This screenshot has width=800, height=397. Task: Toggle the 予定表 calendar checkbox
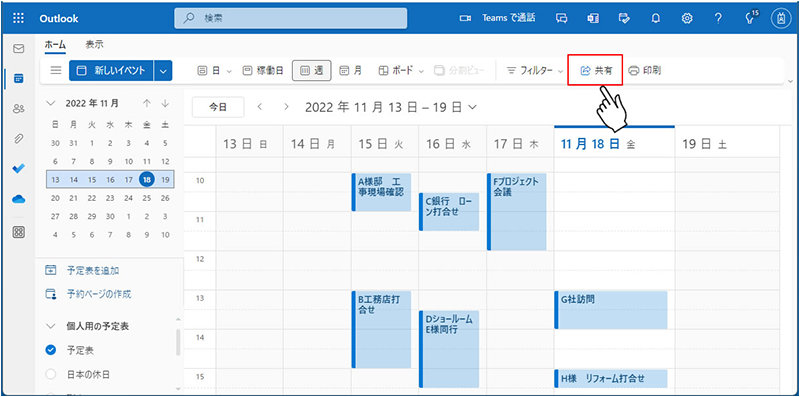(x=50, y=350)
